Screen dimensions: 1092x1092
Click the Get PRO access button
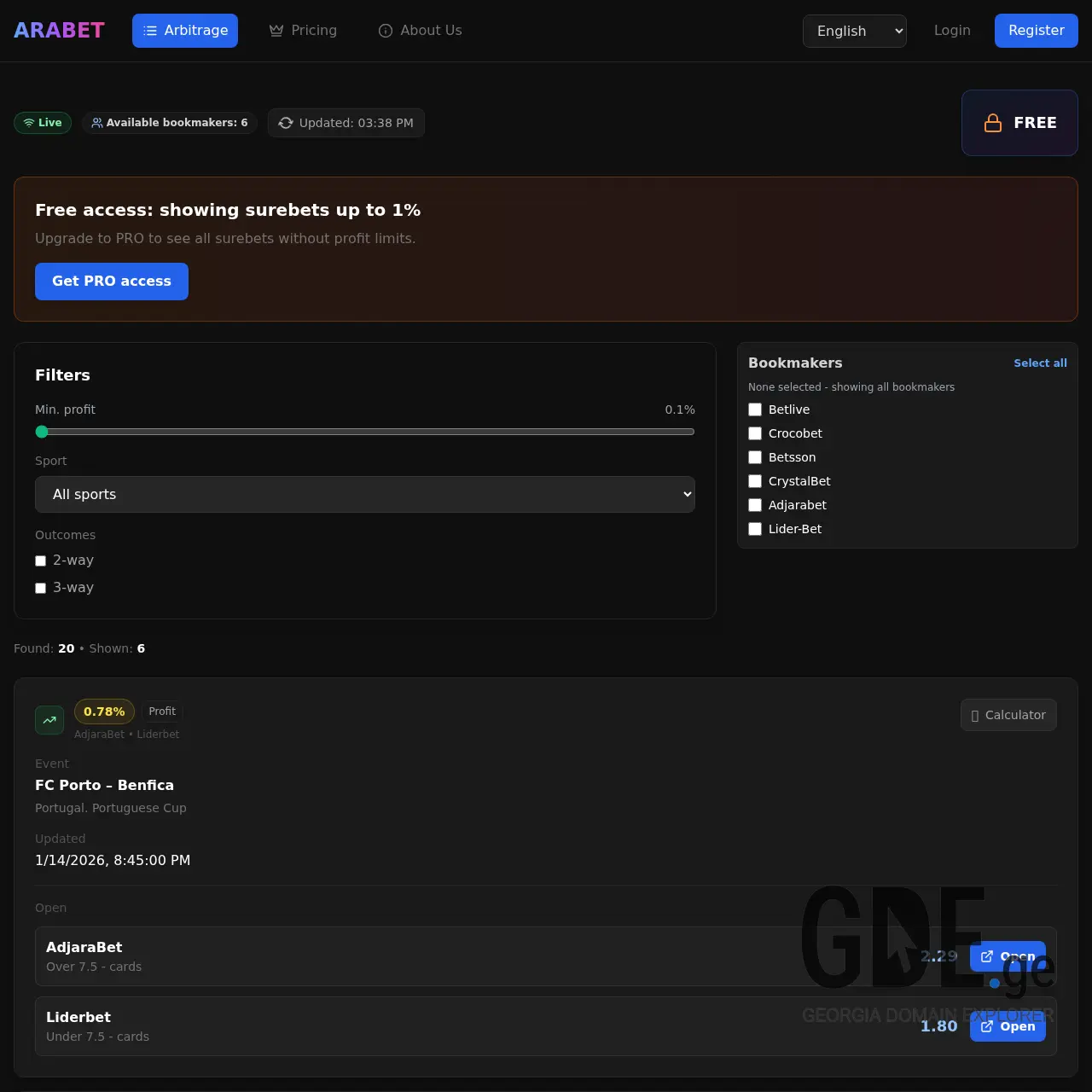tap(111, 282)
